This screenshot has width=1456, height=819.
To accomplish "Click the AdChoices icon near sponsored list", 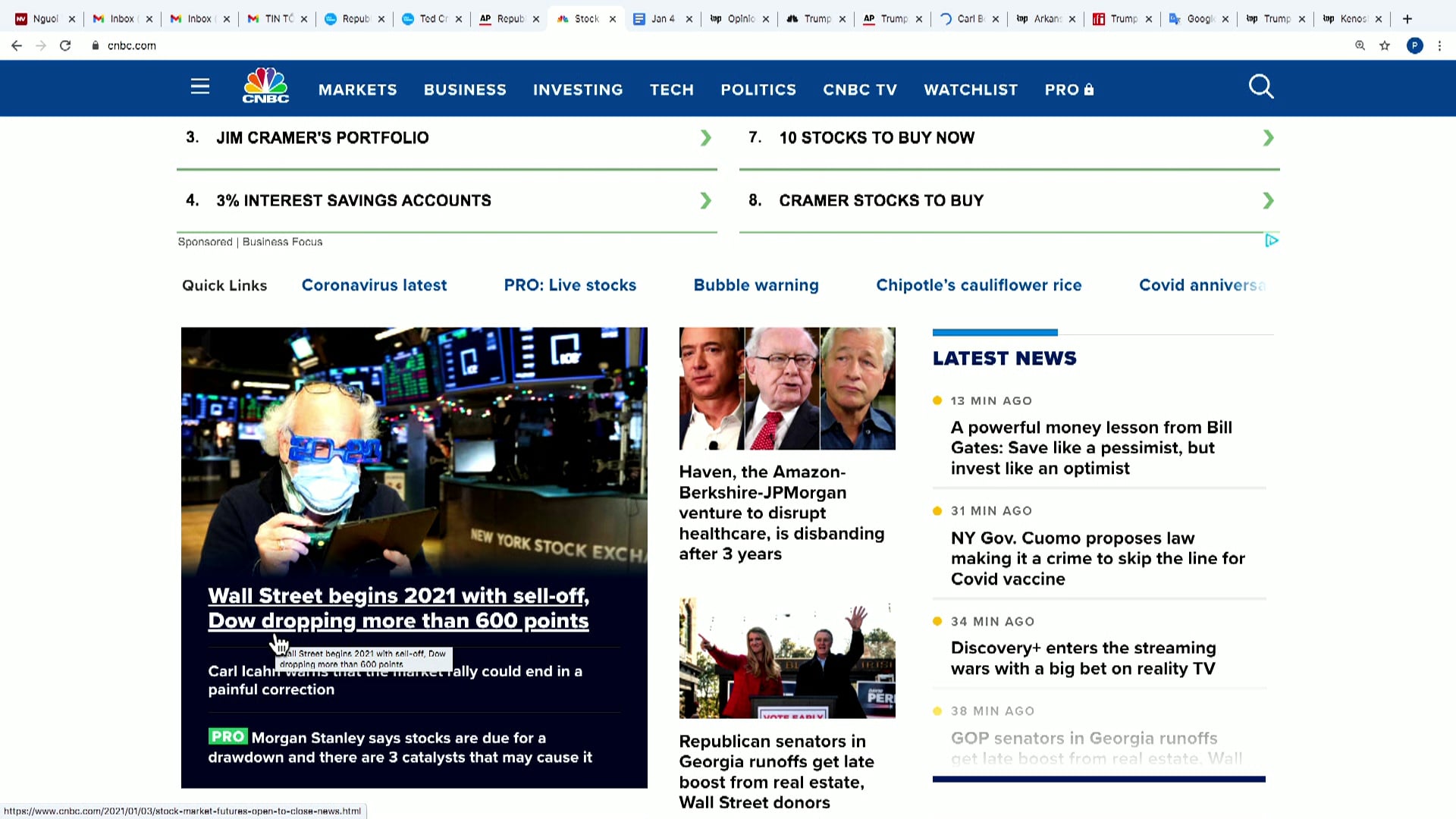I will click(1272, 240).
